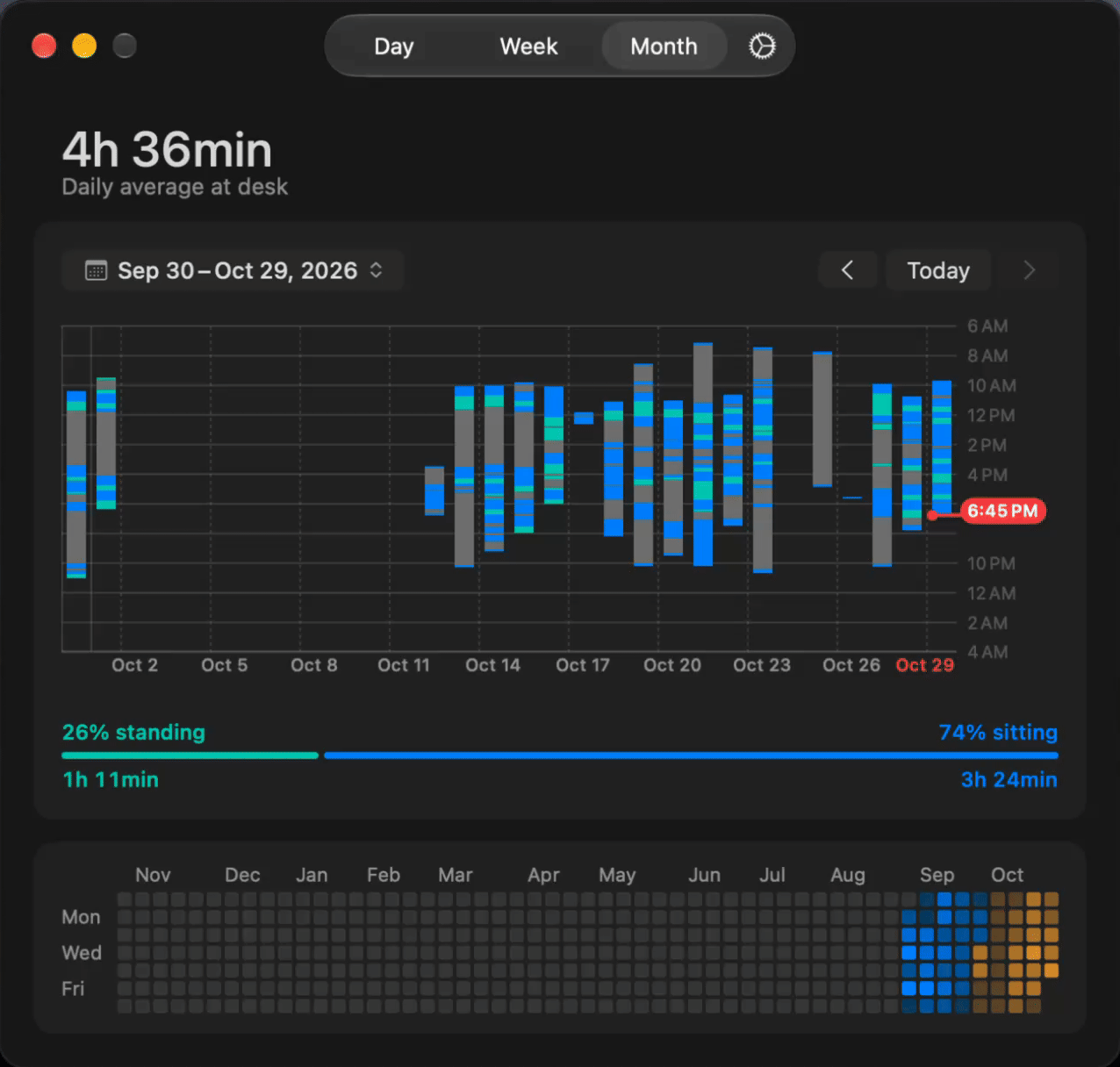This screenshot has height=1067, width=1120.
Task: Click the Sep month label in heatmap
Action: (x=937, y=875)
